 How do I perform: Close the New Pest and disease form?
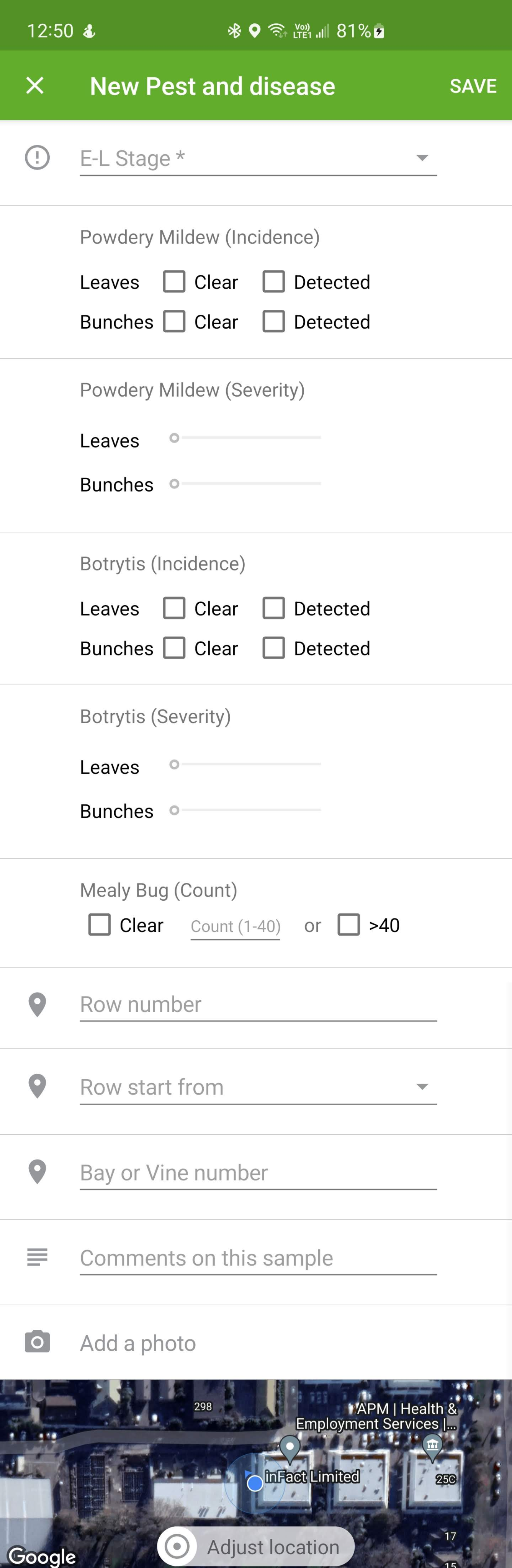point(35,85)
